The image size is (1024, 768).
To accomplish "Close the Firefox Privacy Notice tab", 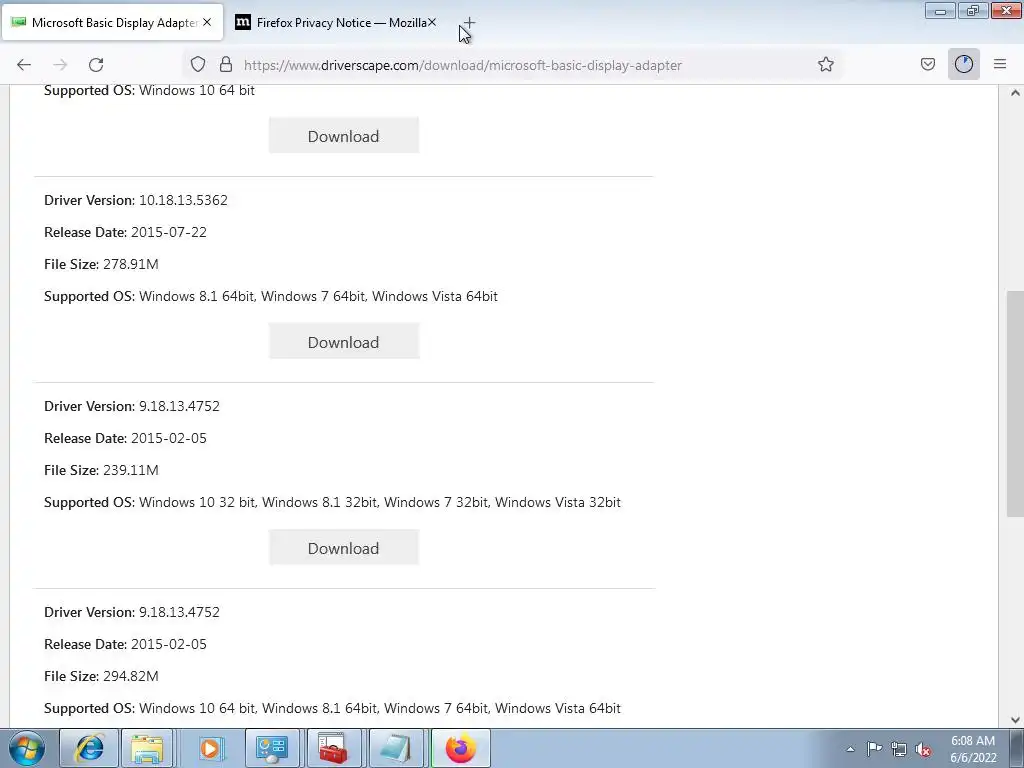I will click(x=432, y=22).
